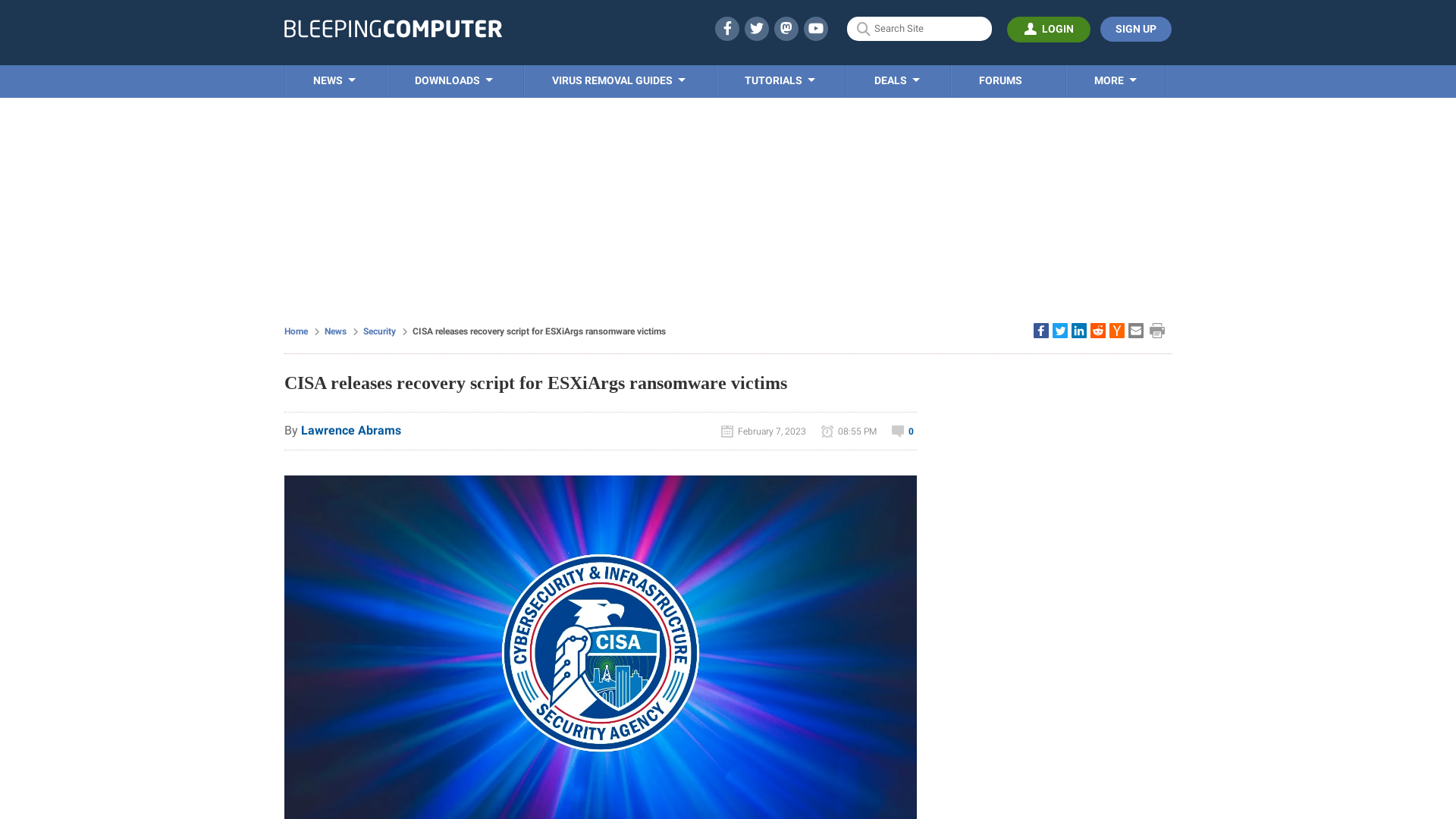
Task: Expand the DOWNLOADS dropdown menu
Action: (x=454, y=81)
